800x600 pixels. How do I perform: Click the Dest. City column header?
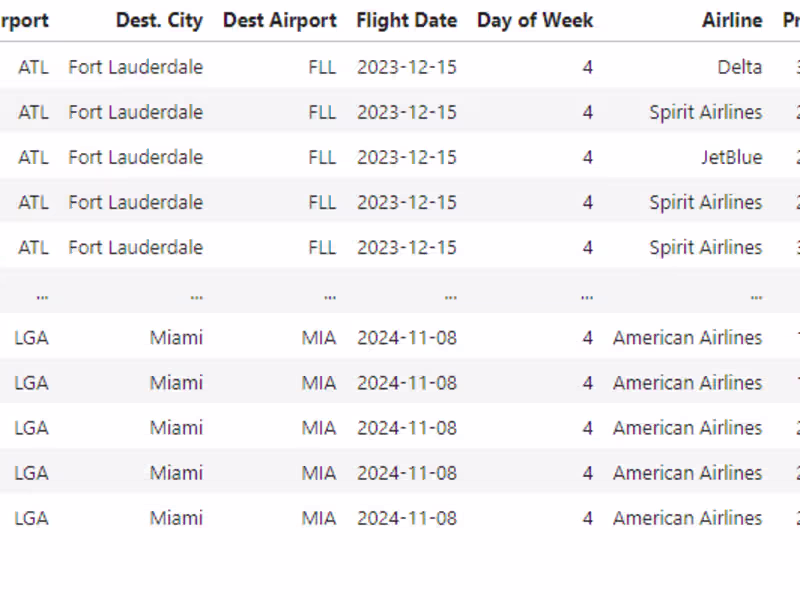tap(159, 20)
